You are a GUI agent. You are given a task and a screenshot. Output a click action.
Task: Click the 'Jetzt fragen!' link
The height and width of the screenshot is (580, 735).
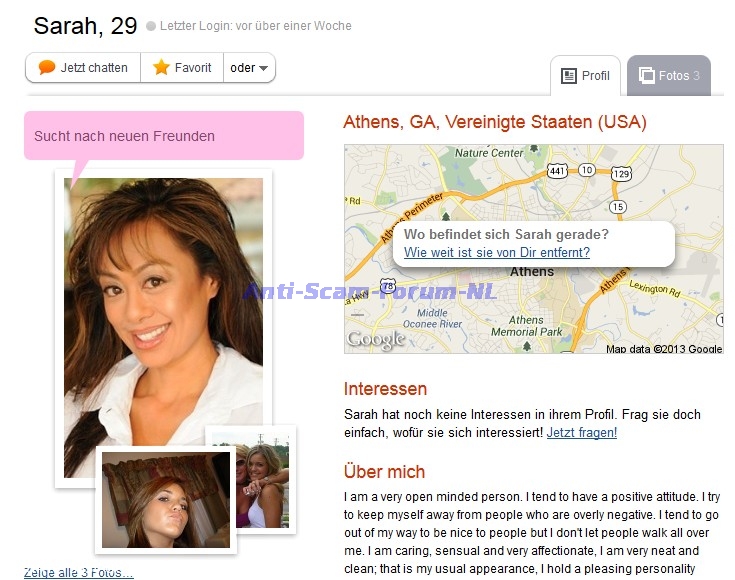582,432
